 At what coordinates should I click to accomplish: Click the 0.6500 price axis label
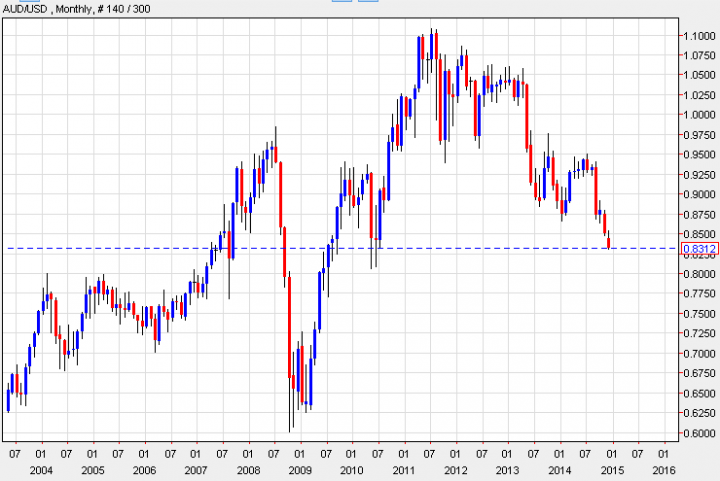click(699, 394)
